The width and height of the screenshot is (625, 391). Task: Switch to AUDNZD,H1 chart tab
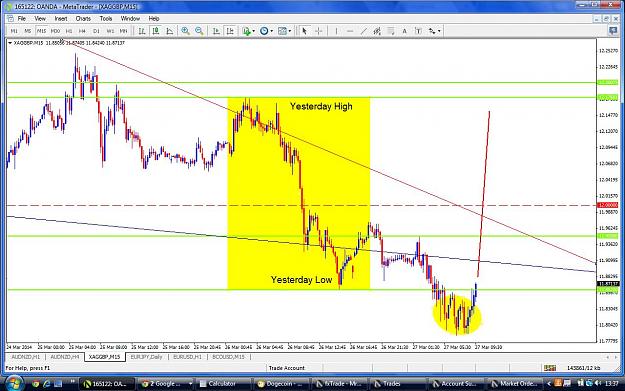26,357
